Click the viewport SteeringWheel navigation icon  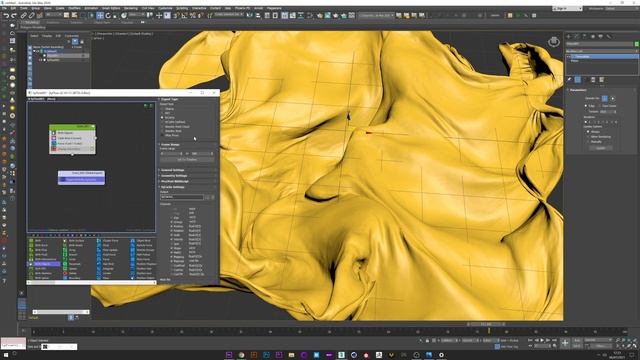[x=553, y=42]
